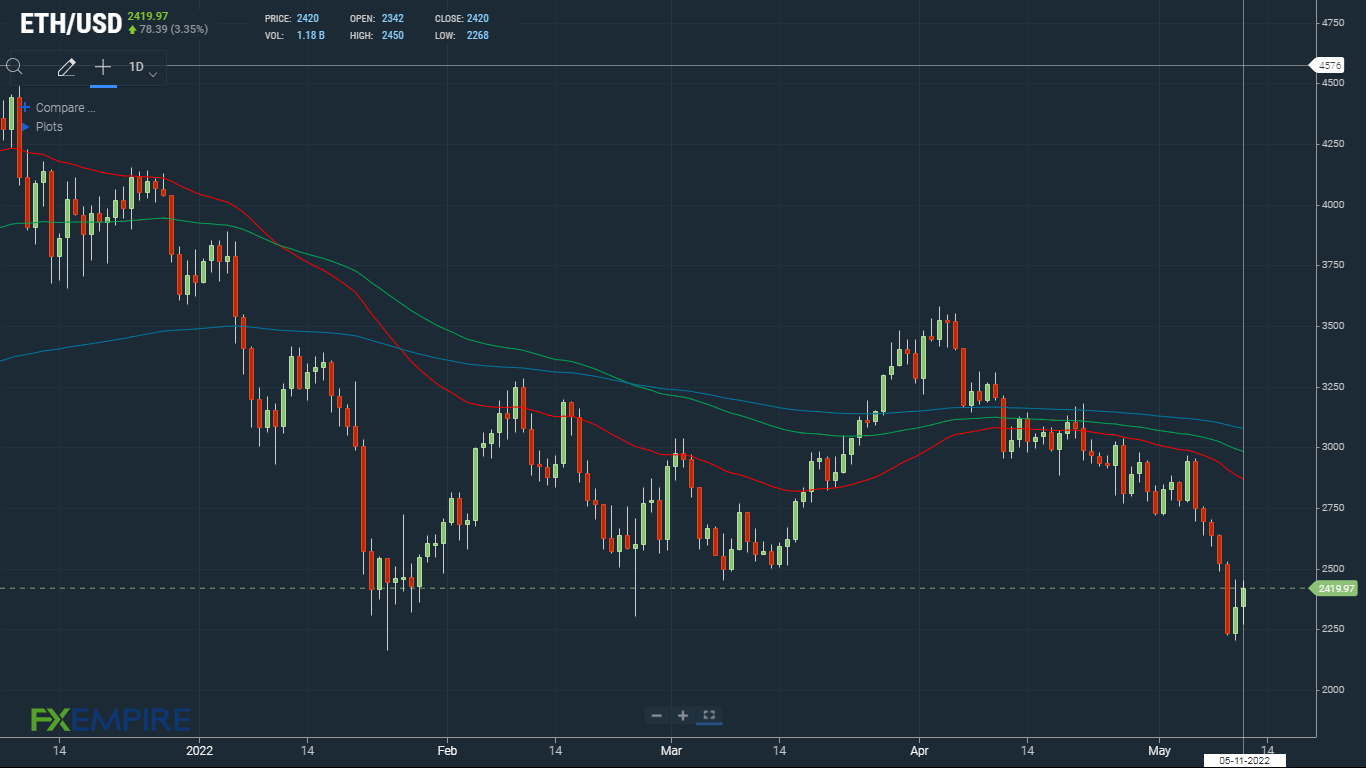Click the 4000 price axis tick
The image size is (1366, 768).
point(1333,205)
